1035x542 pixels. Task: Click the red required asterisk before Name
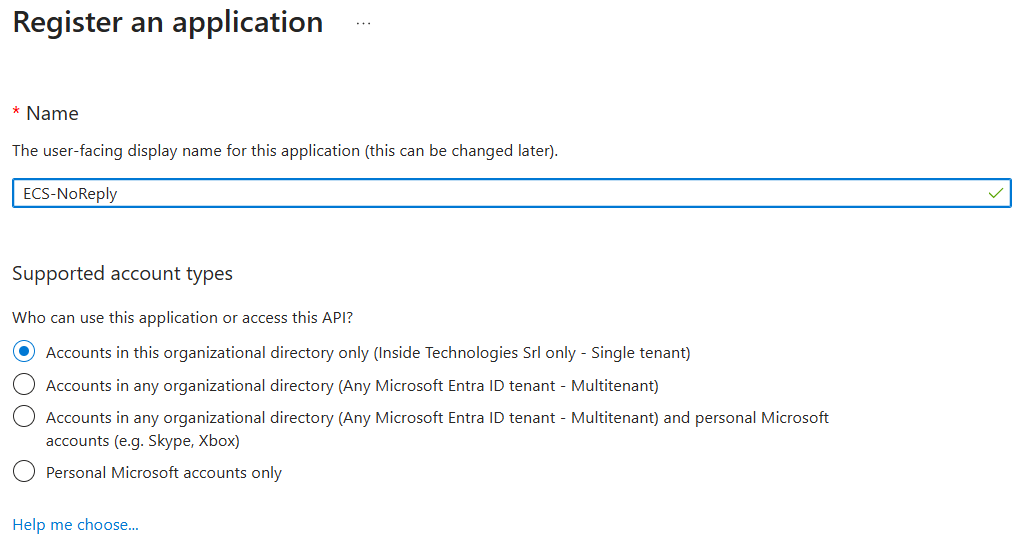coord(16,113)
